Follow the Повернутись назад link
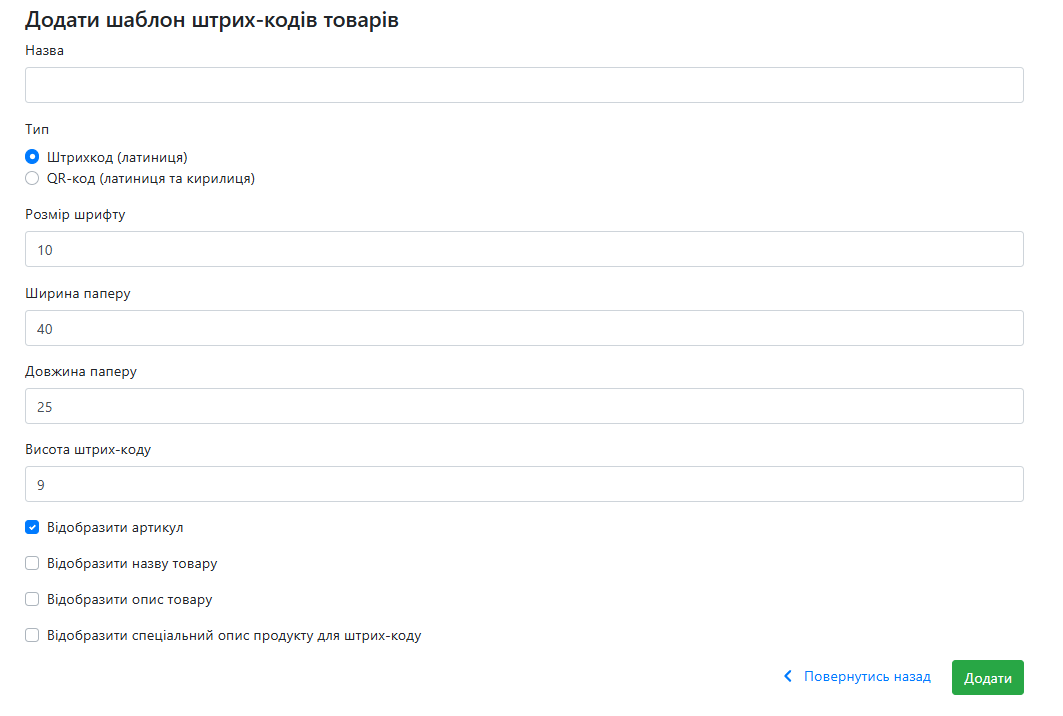This screenshot has width=1063, height=716. point(867,676)
